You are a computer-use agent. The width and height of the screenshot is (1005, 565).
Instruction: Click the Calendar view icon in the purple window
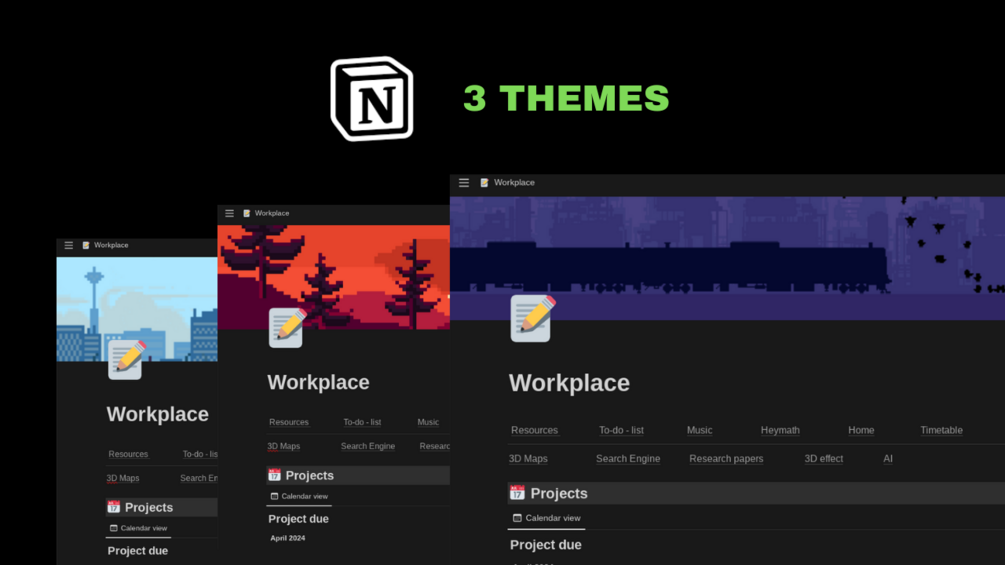517,518
